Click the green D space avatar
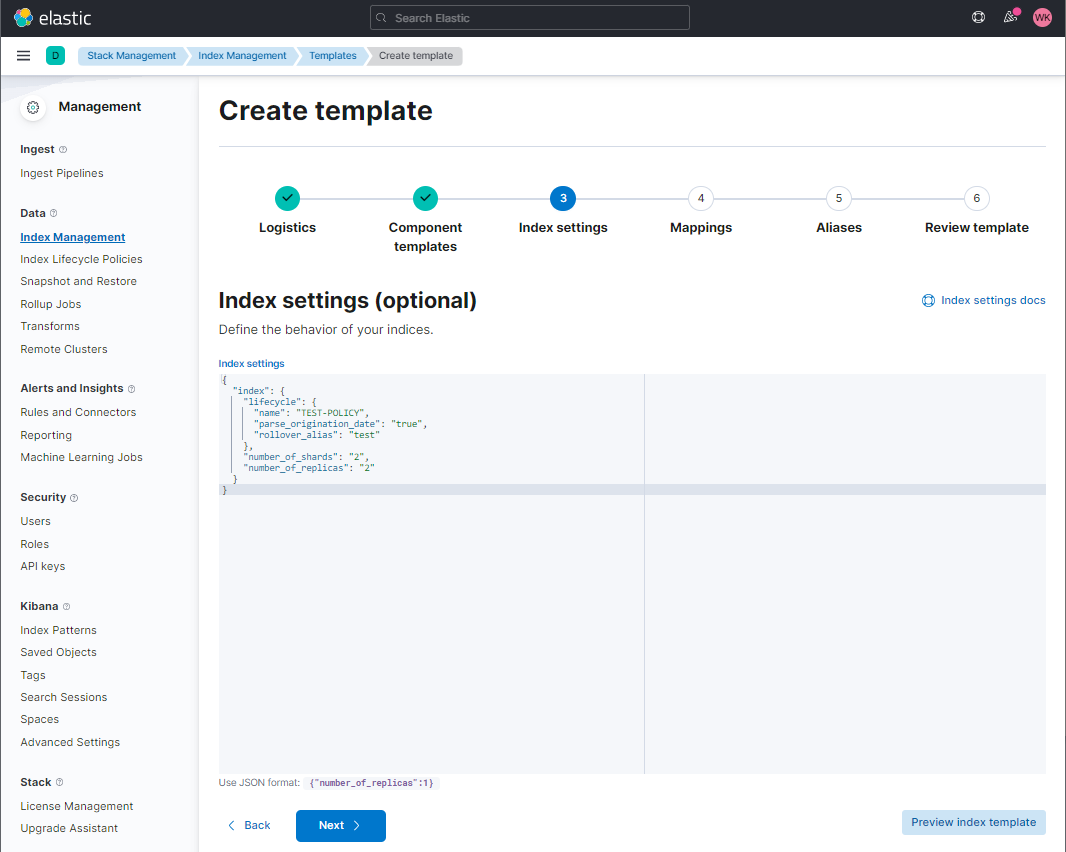 click(55, 56)
